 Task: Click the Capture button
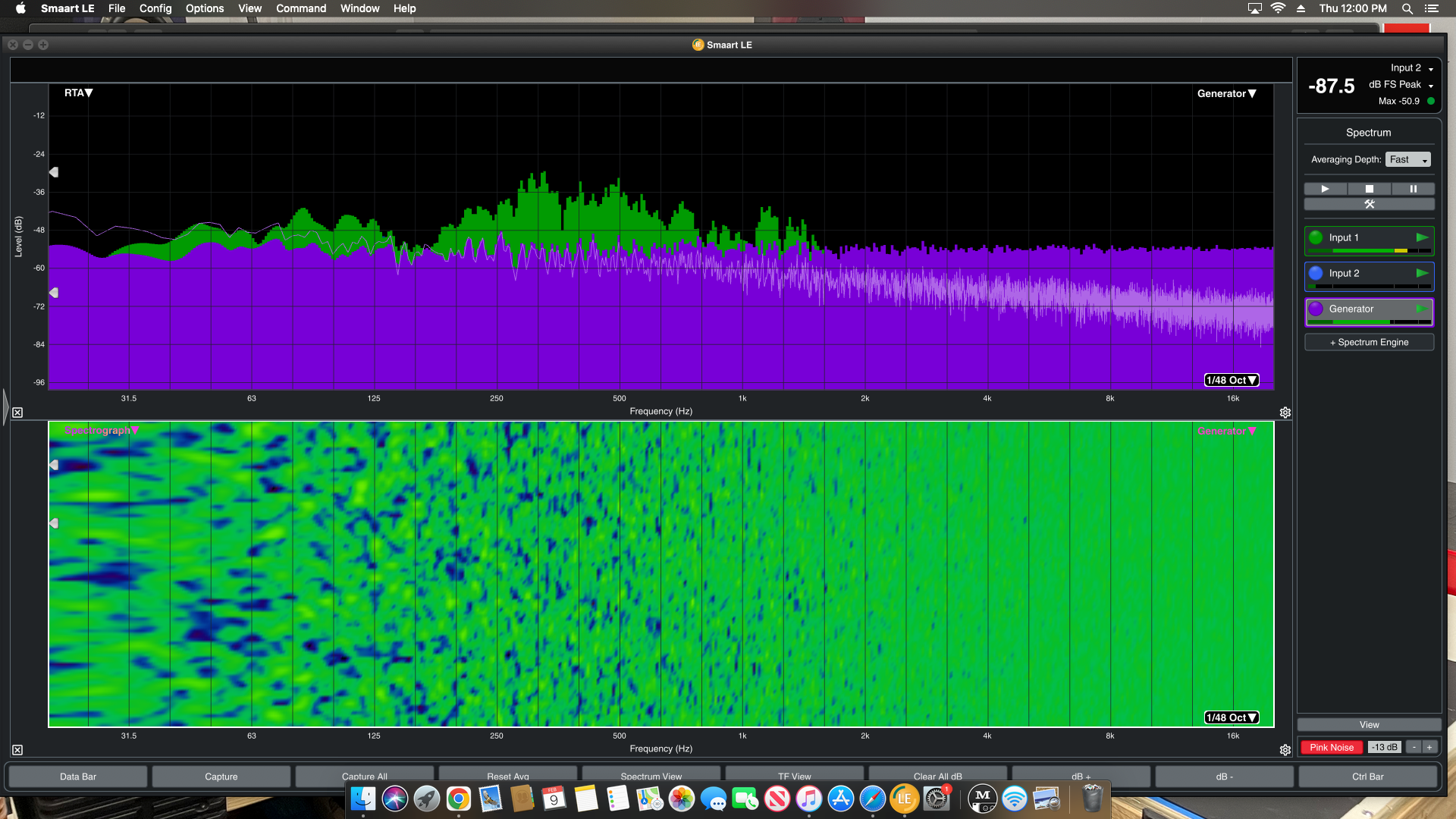click(x=221, y=777)
